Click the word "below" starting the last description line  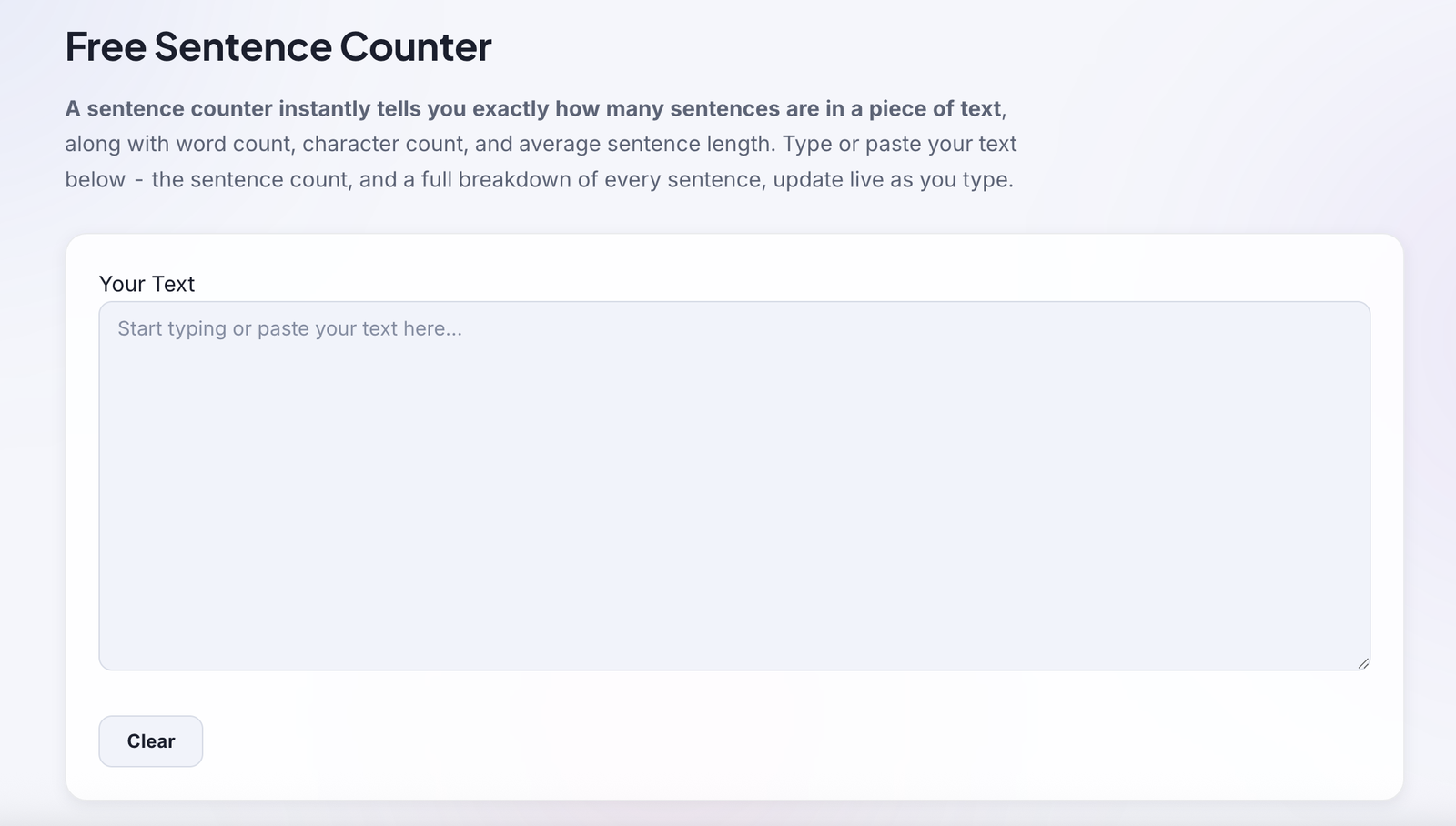pos(95,179)
